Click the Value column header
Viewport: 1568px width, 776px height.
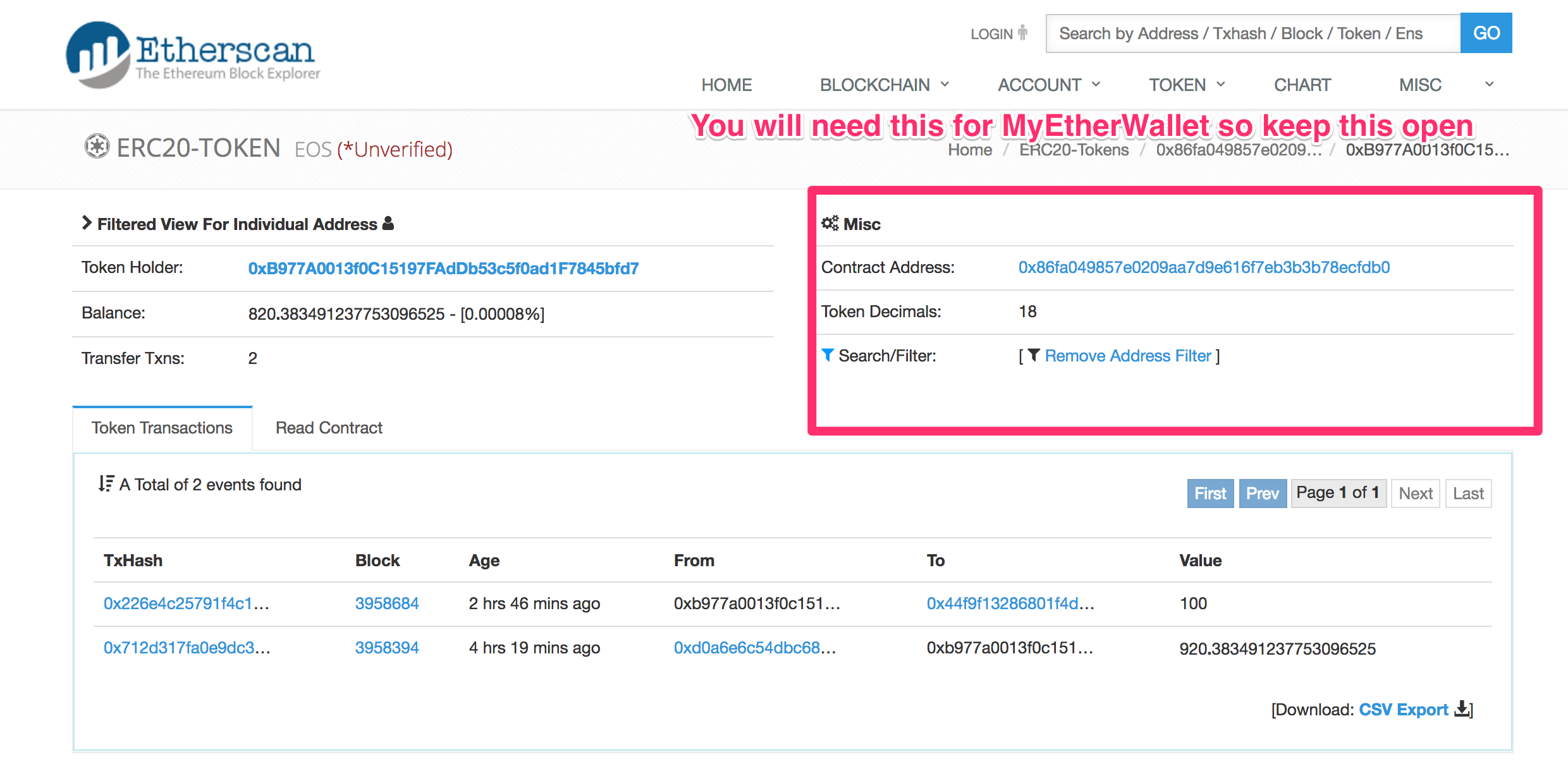[1200, 561]
